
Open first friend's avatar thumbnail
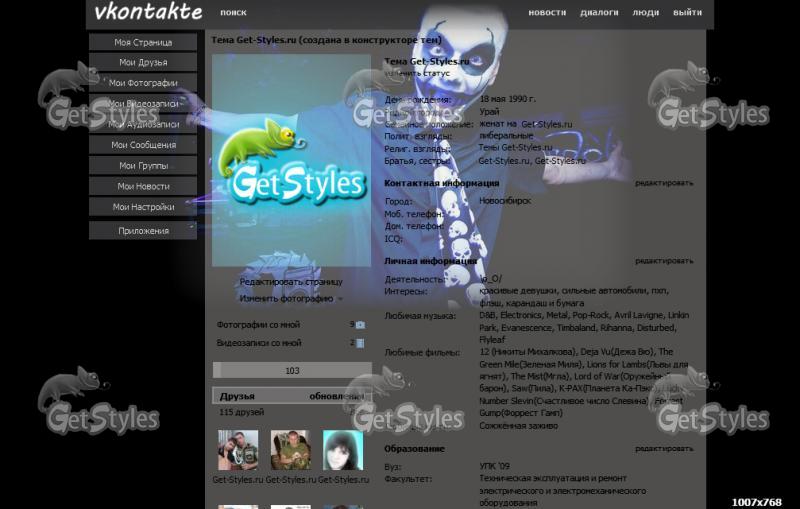(238, 450)
